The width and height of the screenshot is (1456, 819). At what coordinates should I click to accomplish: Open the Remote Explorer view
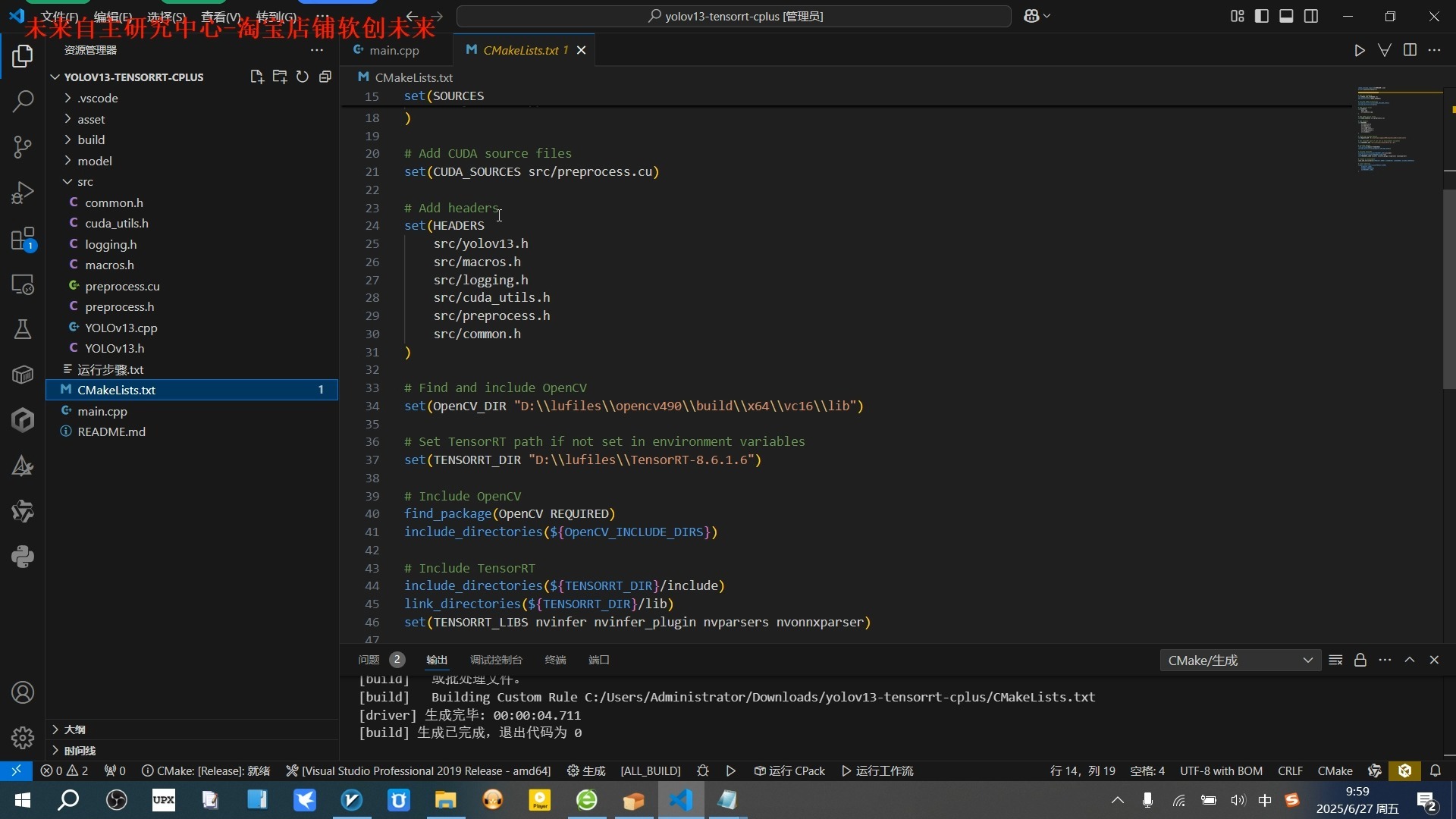click(22, 284)
